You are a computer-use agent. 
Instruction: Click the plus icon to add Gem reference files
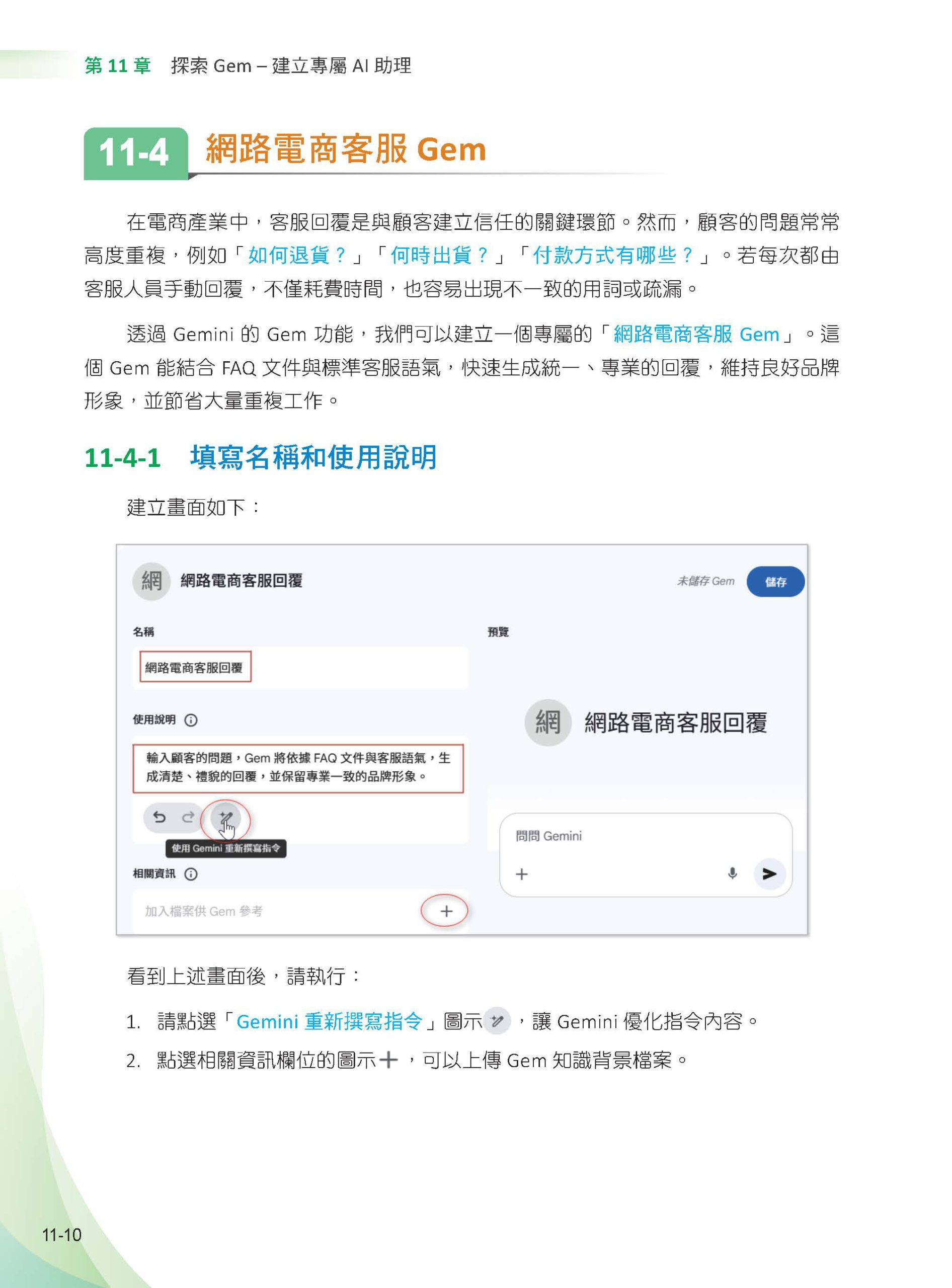coord(446,911)
